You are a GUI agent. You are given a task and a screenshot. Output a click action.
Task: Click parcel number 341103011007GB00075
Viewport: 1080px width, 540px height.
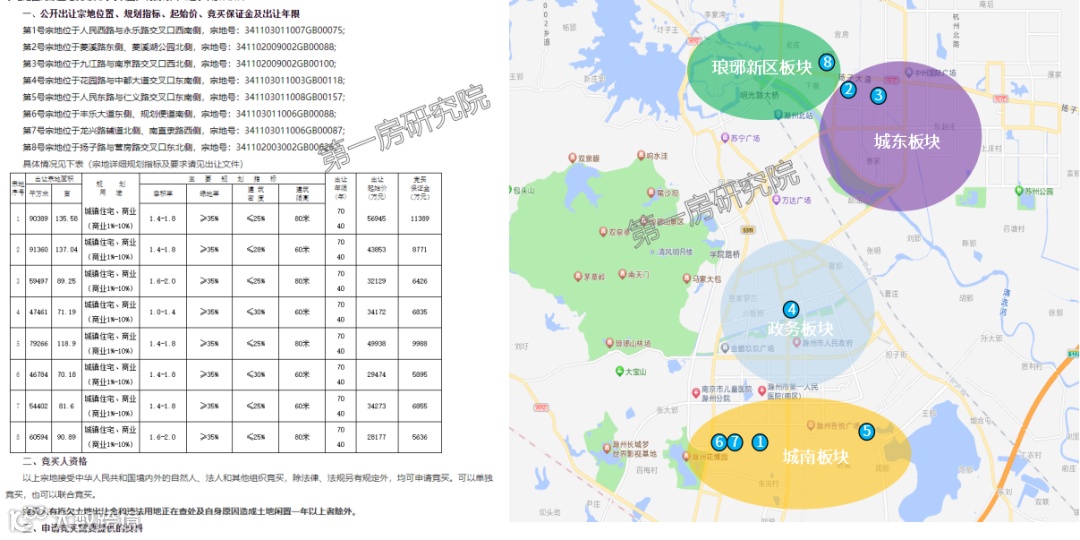(x=291, y=30)
